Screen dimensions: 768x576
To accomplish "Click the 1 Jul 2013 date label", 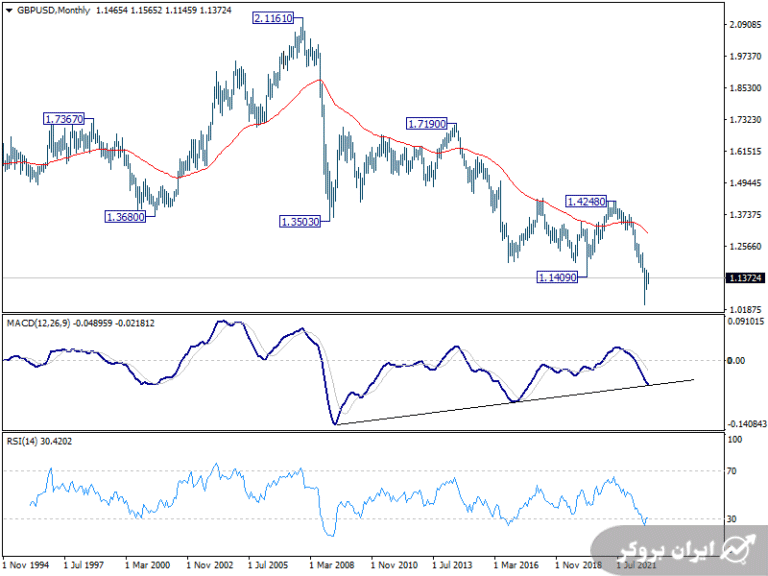I will [453, 565].
